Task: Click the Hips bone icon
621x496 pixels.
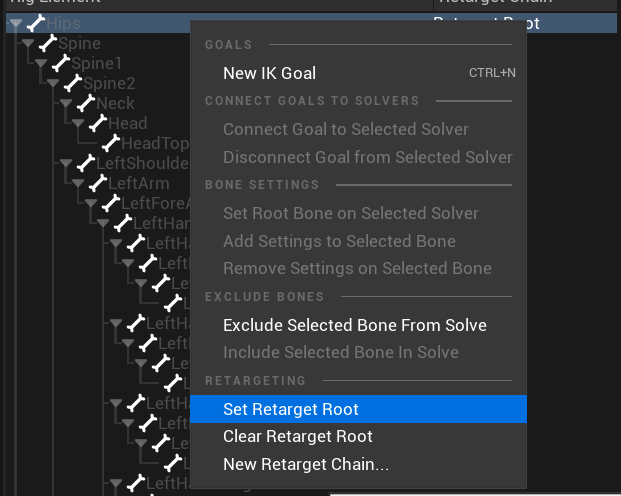Action: (36, 23)
